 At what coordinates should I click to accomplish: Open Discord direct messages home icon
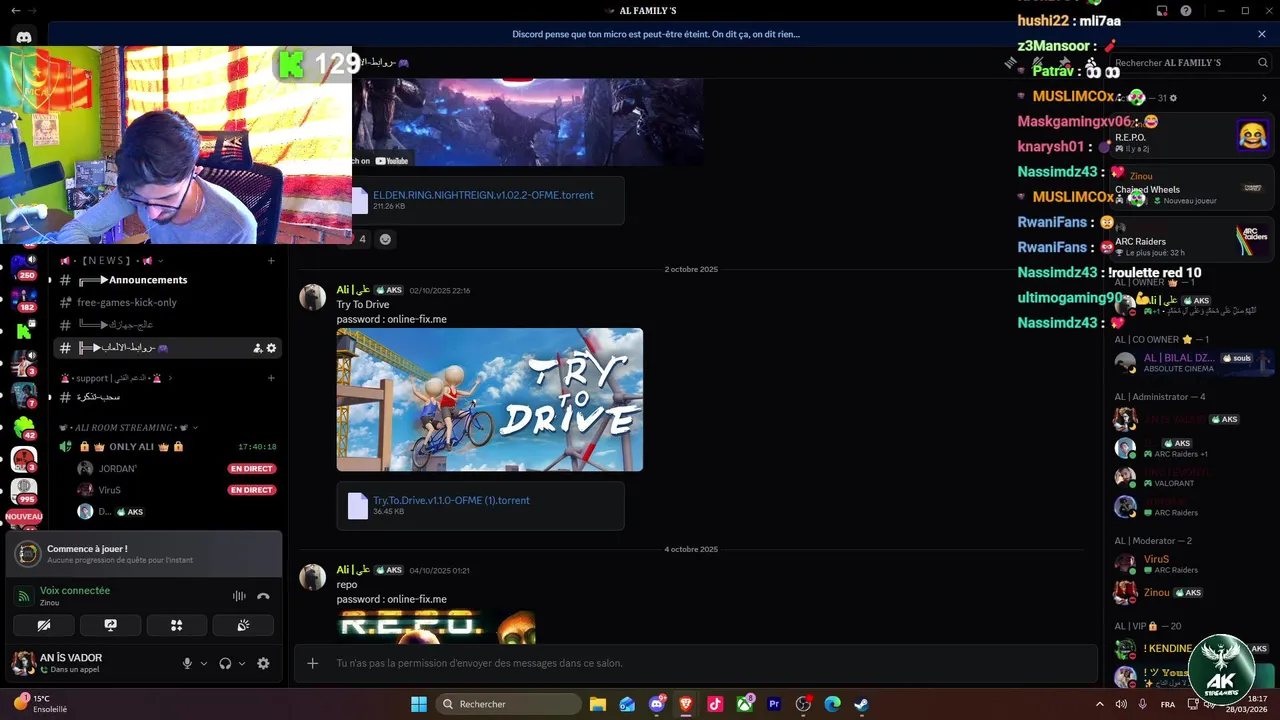point(24,38)
